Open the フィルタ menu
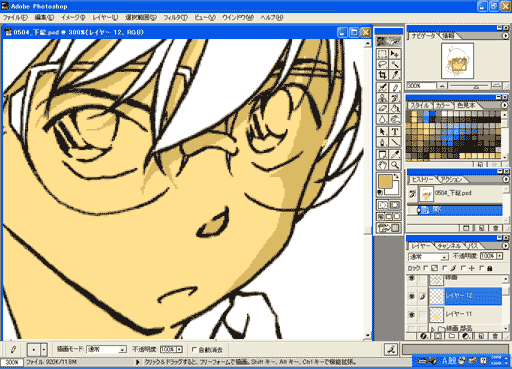The image size is (512, 369). 175,17
